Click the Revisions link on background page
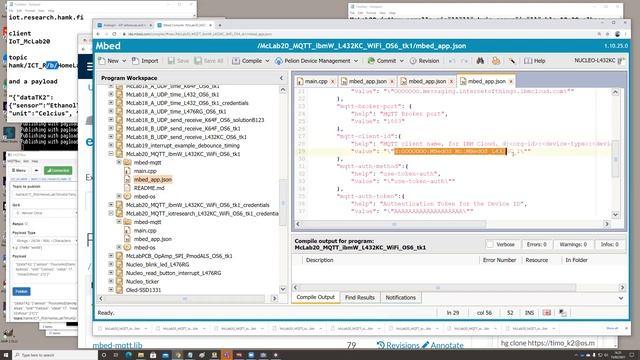 coord(398,345)
